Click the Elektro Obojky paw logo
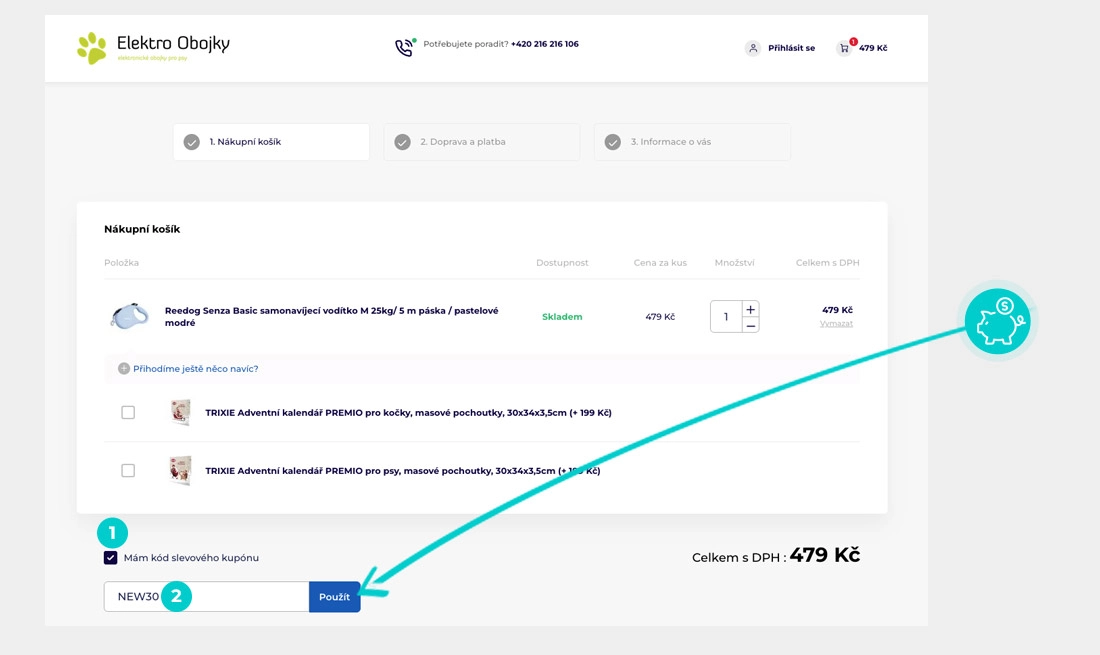1100x655 pixels. coord(92,47)
